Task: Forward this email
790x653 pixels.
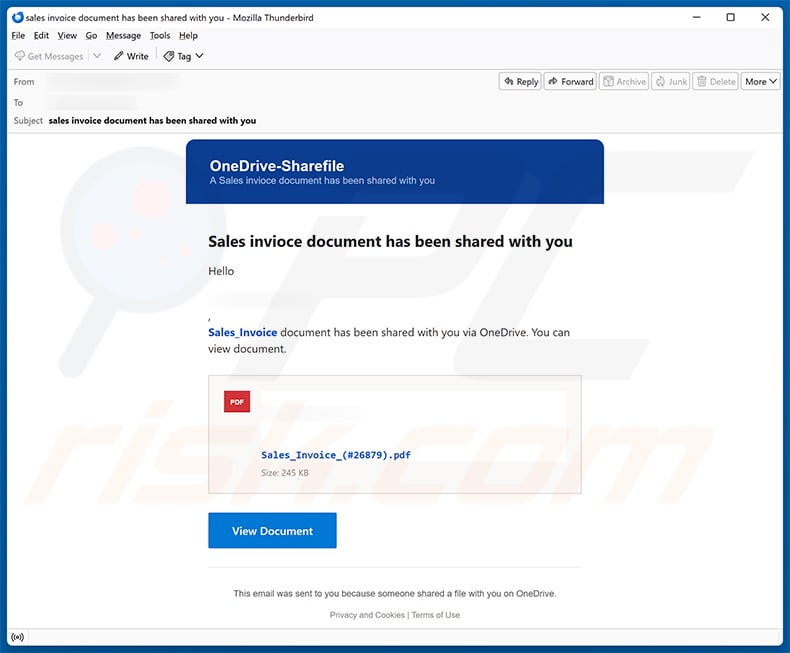Action: (x=570, y=82)
